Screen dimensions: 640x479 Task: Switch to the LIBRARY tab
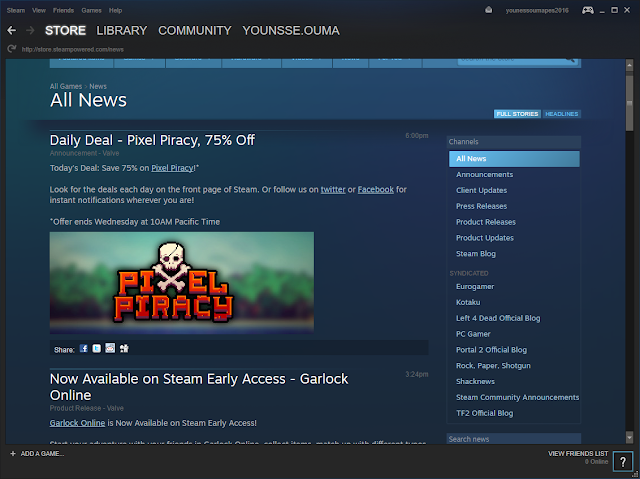click(x=122, y=31)
